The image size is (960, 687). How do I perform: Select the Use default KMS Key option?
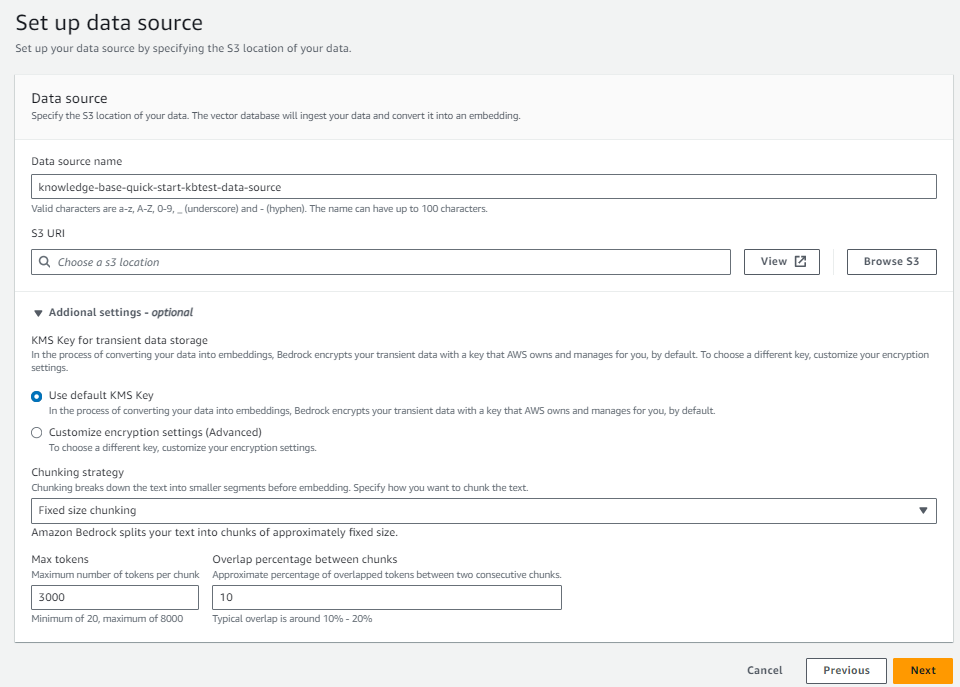click(x=37, y=395)
